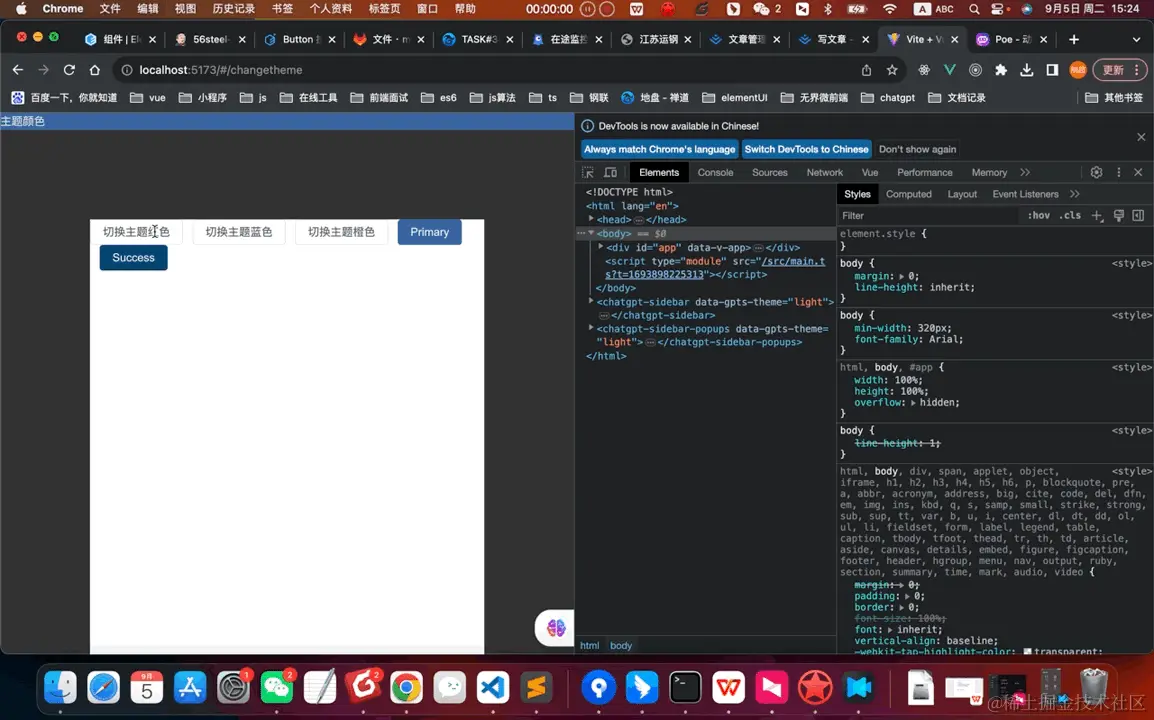Image resolution: width=1154 pixels, height=720 pixels.
Task: Open DevTools three-dot customize menu
Action: (1119, 172)
